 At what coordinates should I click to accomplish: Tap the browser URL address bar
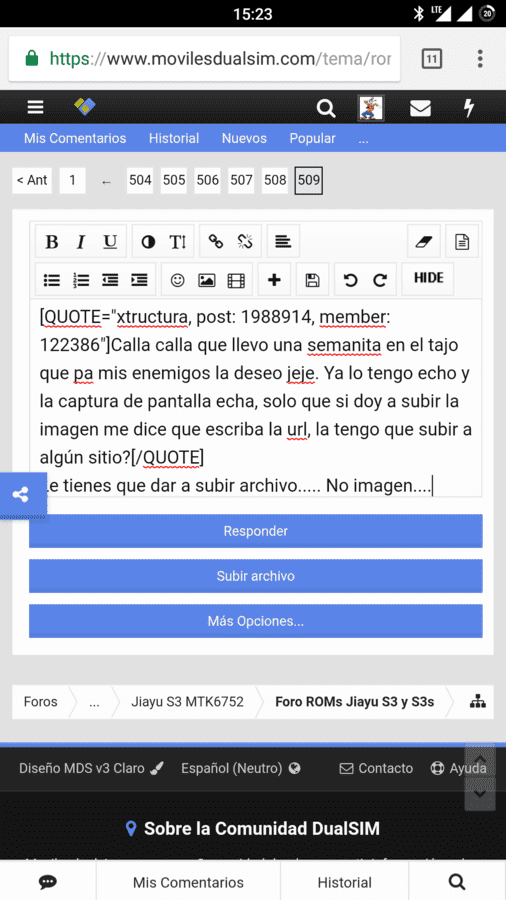[205, 59]
